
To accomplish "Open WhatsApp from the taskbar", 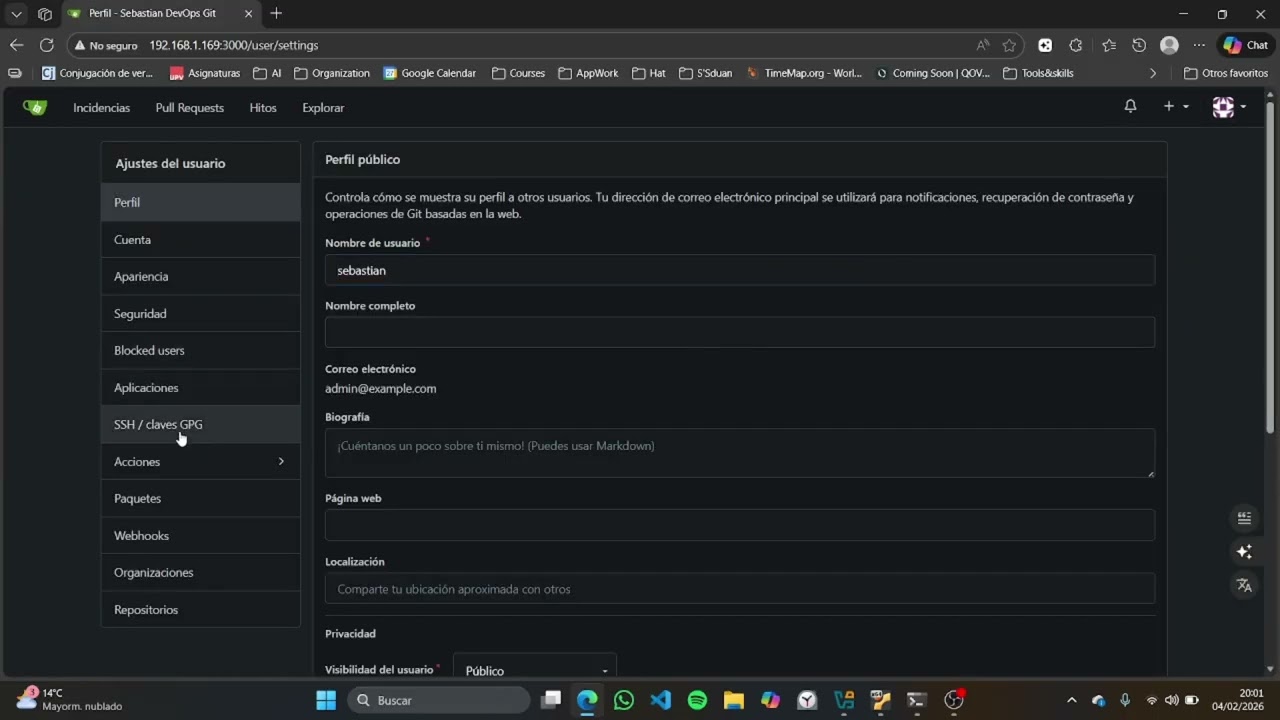I will click(x=624, y=700).
